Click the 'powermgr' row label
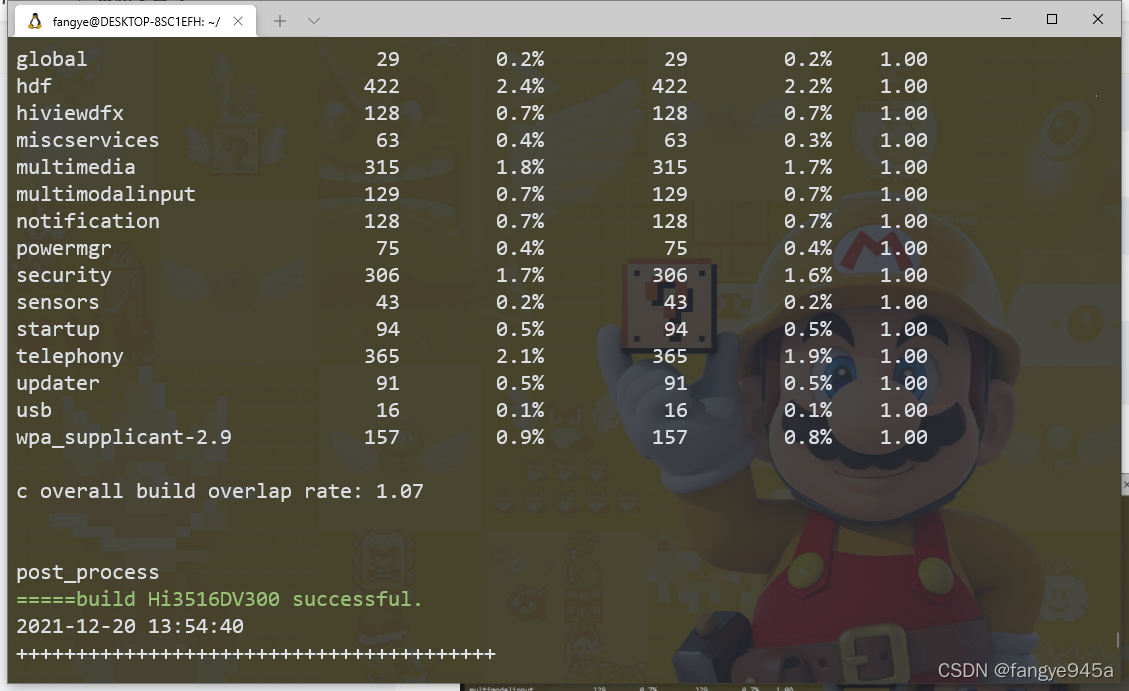Viewport: 1129px width, 691px height. pos(64,248)
